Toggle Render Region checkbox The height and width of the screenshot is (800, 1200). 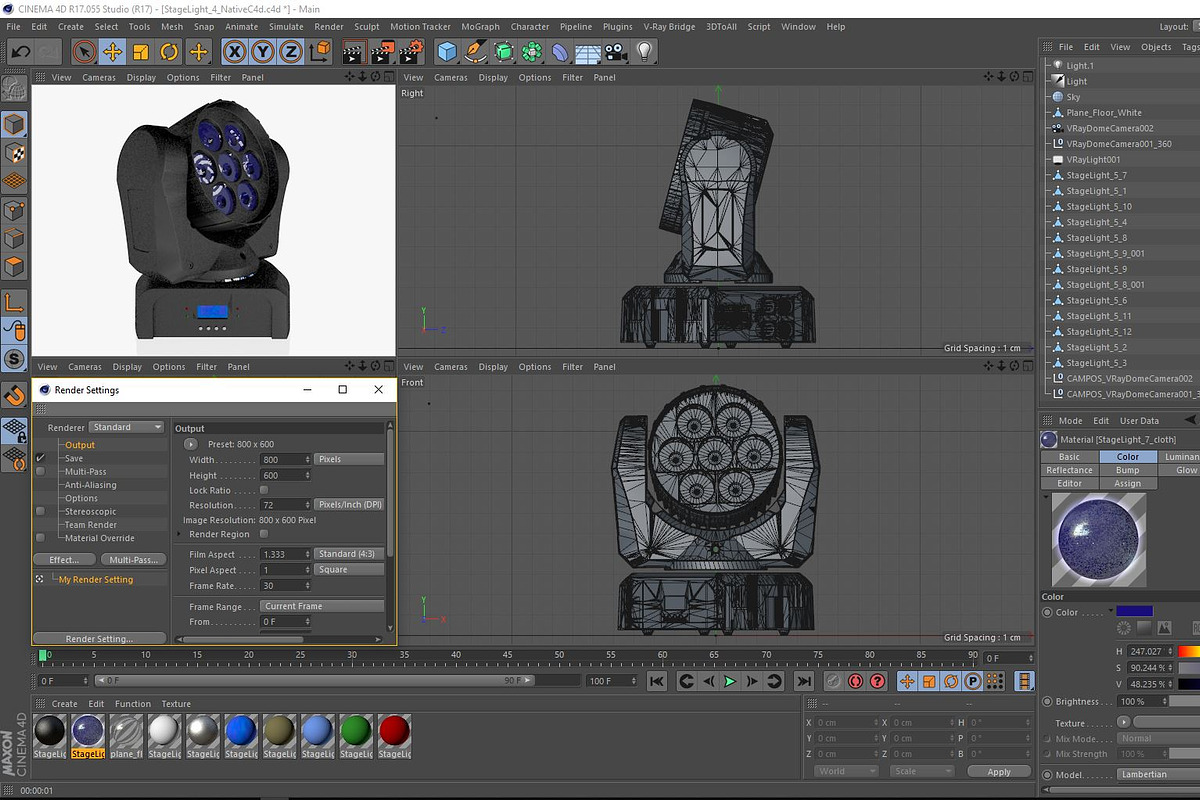point(264,534)
